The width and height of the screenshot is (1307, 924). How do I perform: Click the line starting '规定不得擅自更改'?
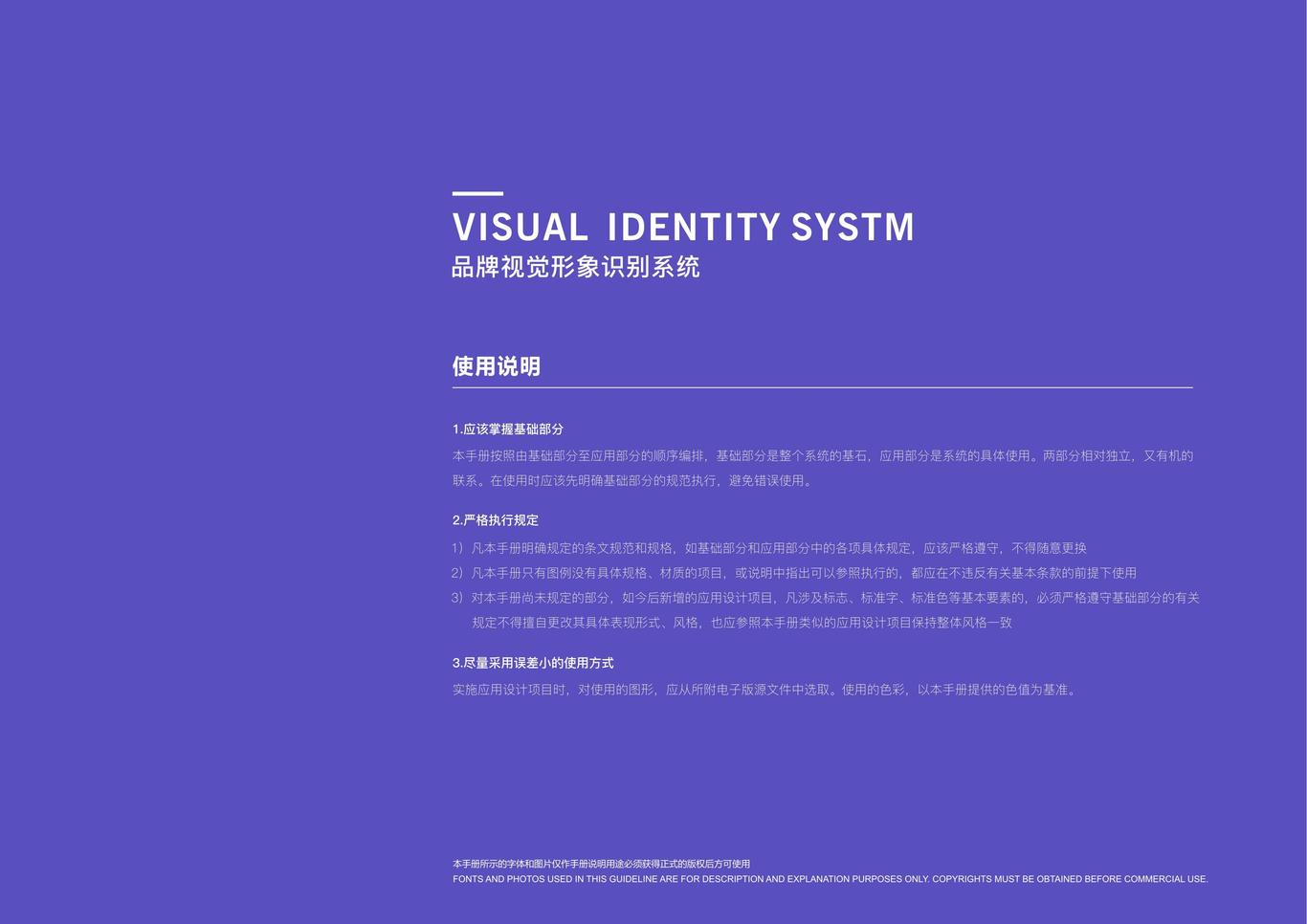[742, 623]
